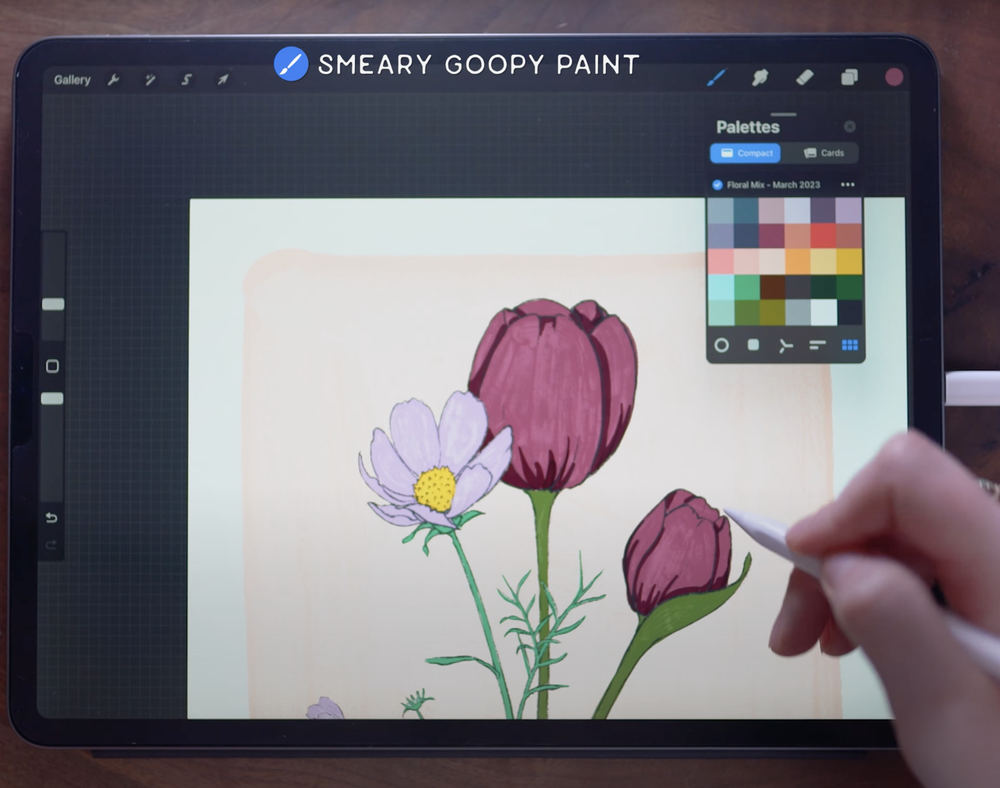Open the Selection tool
Screen dimensions: 1000x788
point(186,79)
